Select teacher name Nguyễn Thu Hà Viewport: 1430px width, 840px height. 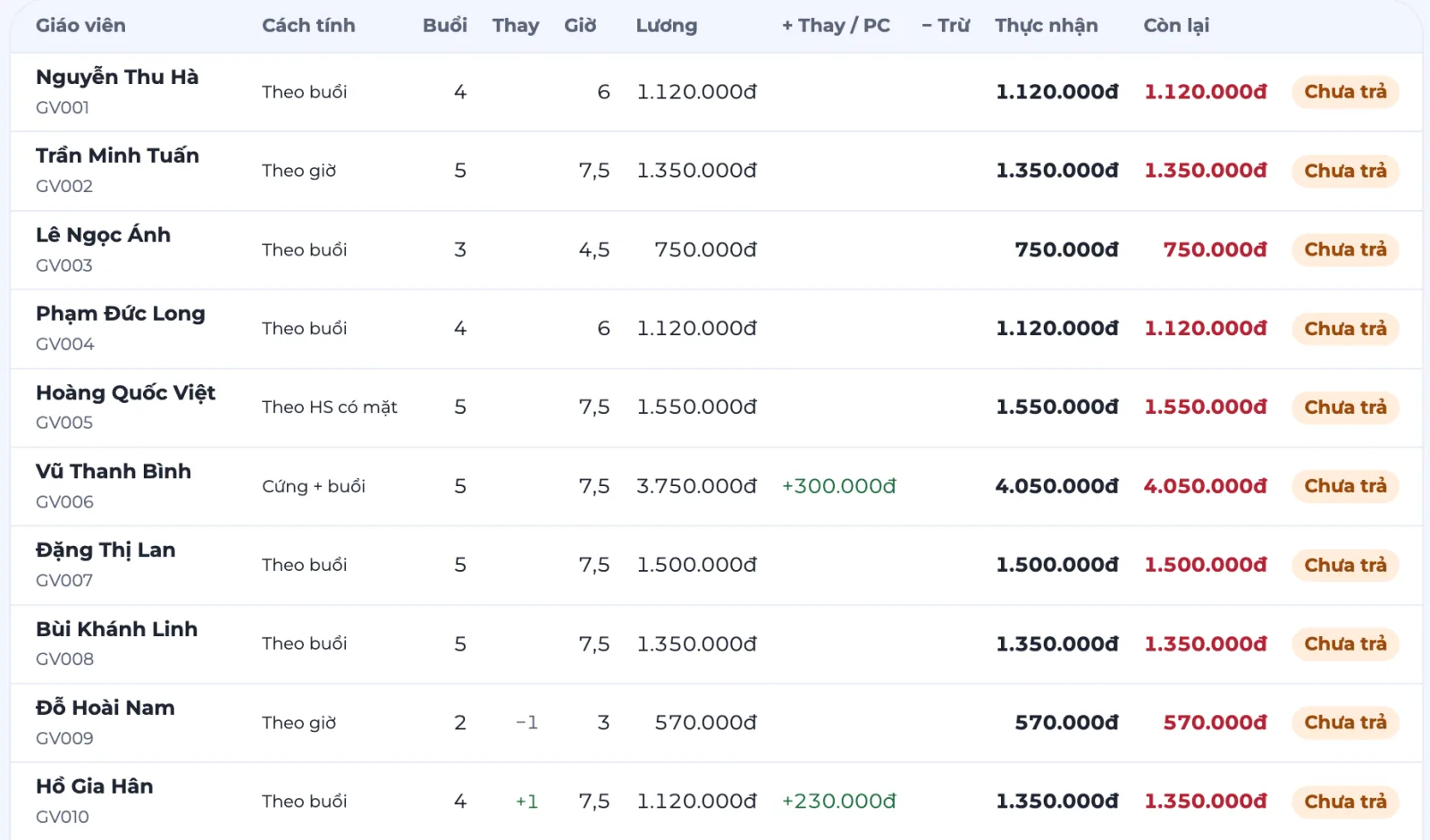coord(117,78)
